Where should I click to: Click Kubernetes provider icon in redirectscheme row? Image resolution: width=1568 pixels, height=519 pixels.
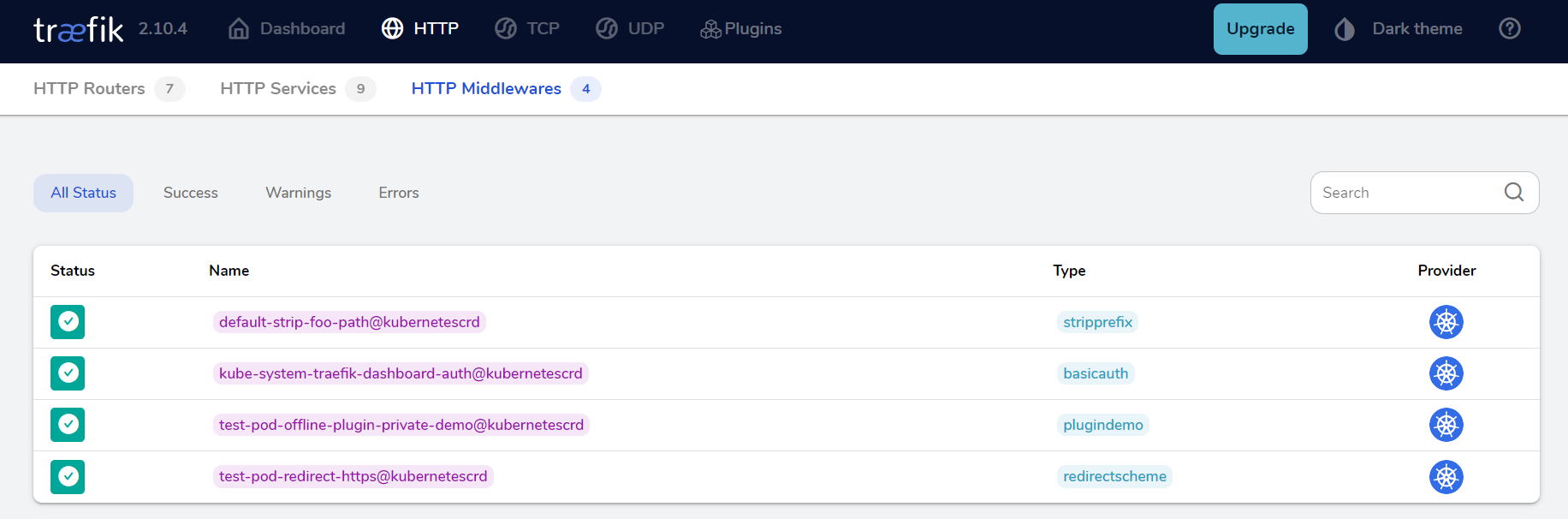(x=1446, y=476)
